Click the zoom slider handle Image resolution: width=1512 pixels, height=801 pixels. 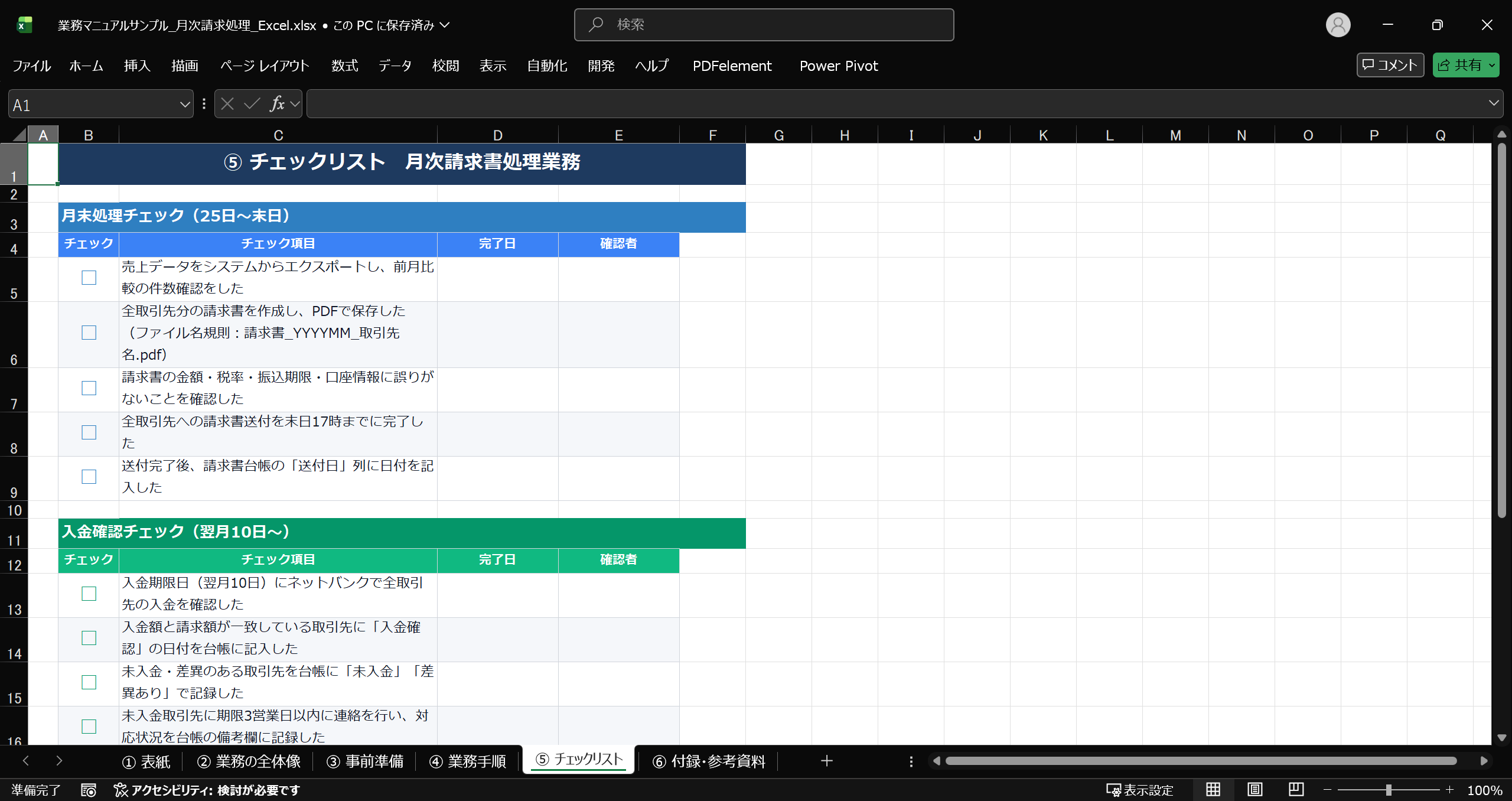tap(1389, 790)
